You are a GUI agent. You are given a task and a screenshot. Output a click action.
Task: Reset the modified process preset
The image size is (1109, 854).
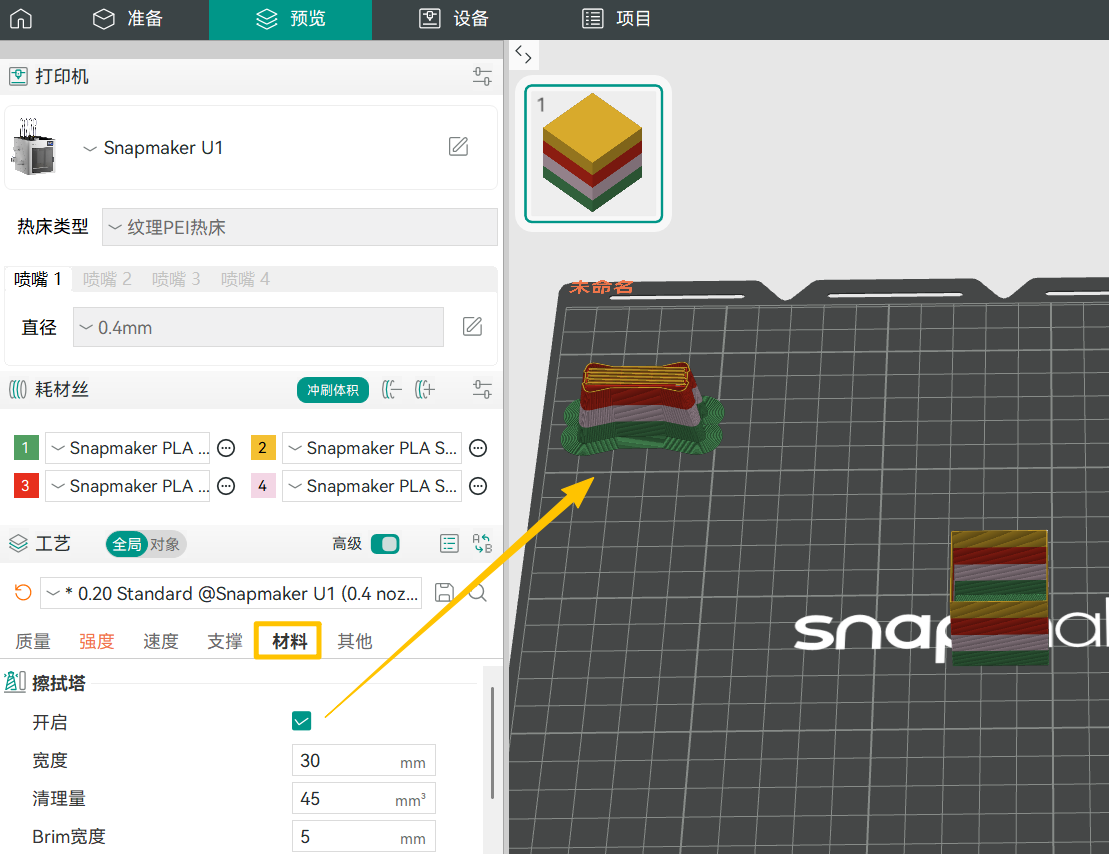pyautogui.click(x=23, y=592)
